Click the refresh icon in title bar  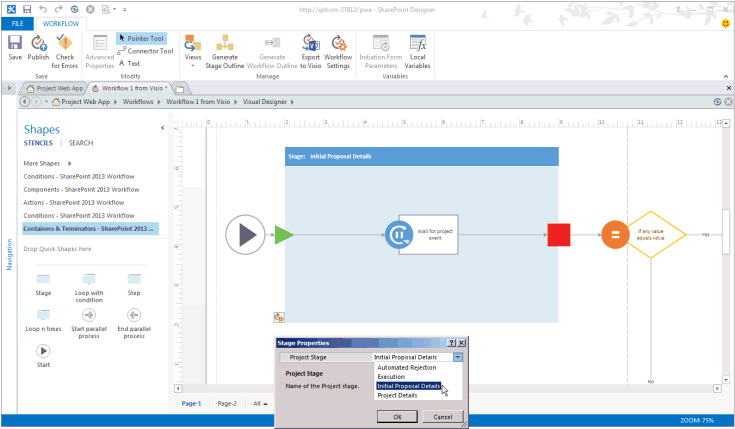point(74,9)
